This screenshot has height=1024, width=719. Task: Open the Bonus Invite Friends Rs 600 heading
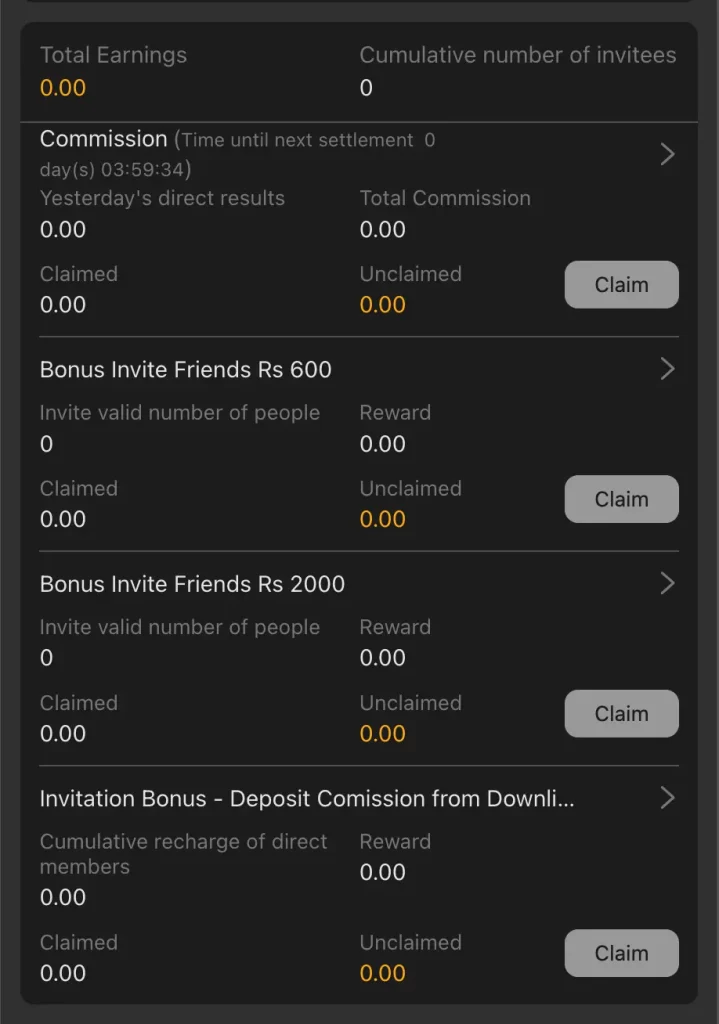(185, 370)
